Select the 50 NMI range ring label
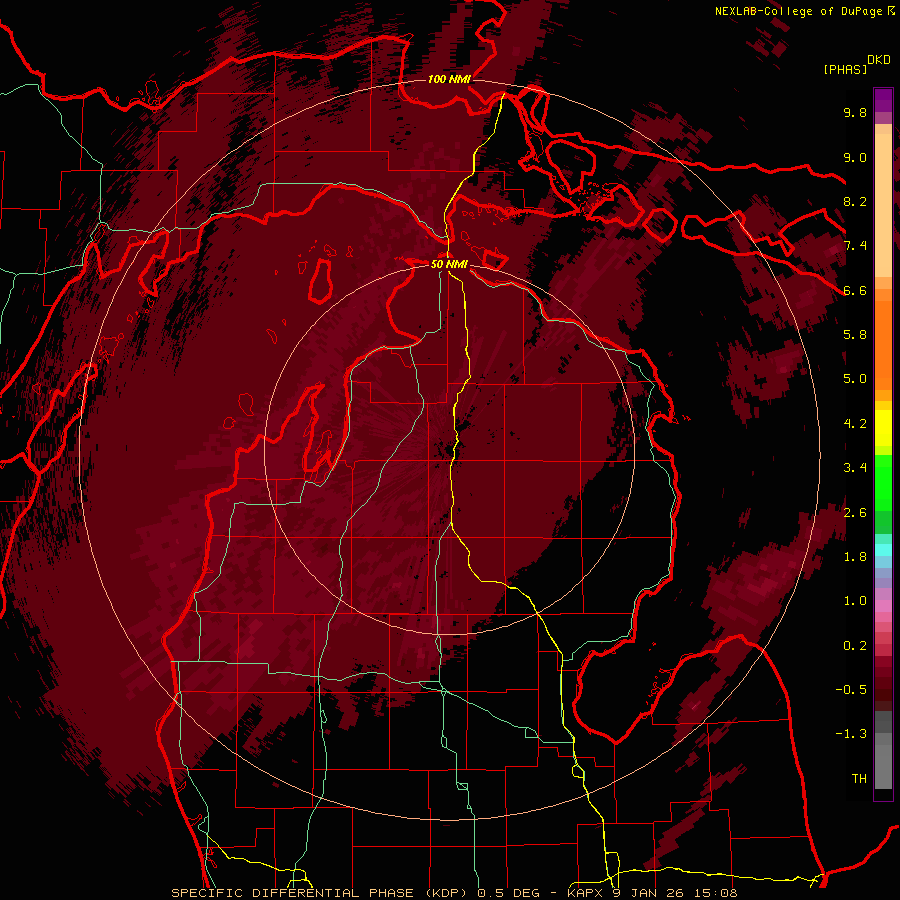This screenshot has height=900, width=900. click(x=449, y=264)
